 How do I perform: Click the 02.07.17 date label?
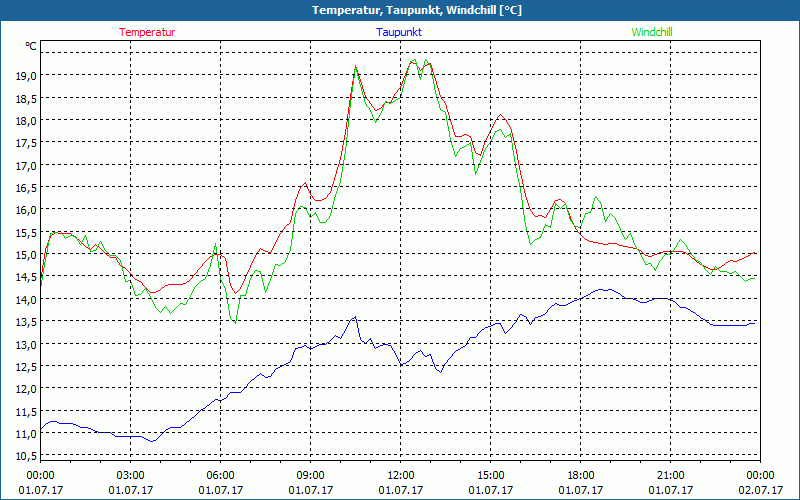point(761,490)
